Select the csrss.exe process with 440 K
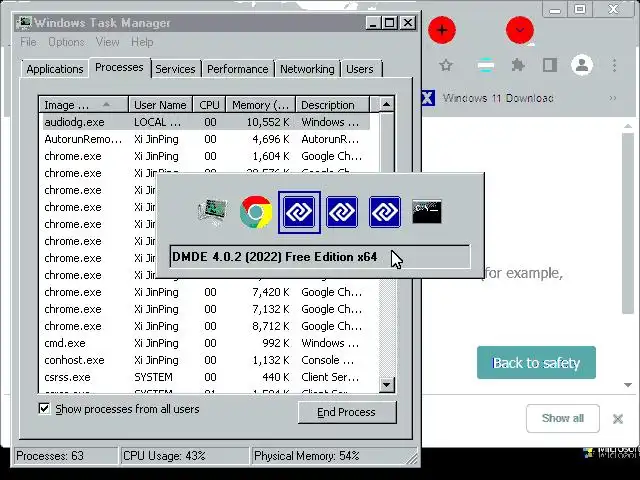The image size is (640, 480). (206, 377)
